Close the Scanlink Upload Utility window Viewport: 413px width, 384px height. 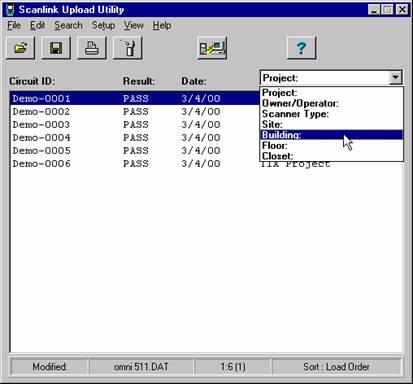402,10
